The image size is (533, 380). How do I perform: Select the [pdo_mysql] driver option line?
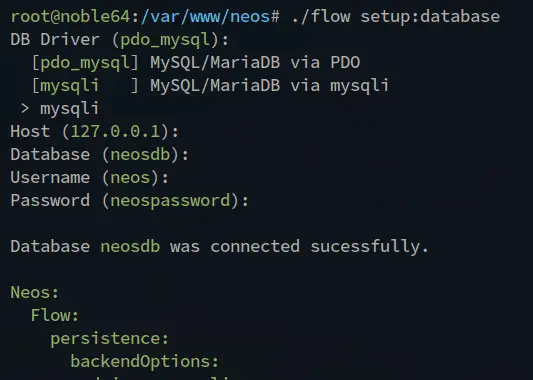196,63
